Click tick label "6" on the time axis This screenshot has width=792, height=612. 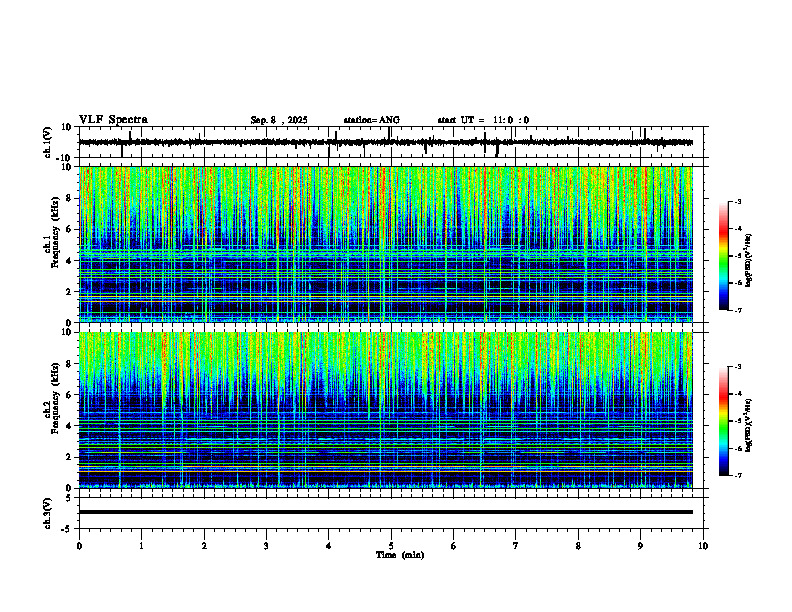pyautogui.click(x=454, y=546)
